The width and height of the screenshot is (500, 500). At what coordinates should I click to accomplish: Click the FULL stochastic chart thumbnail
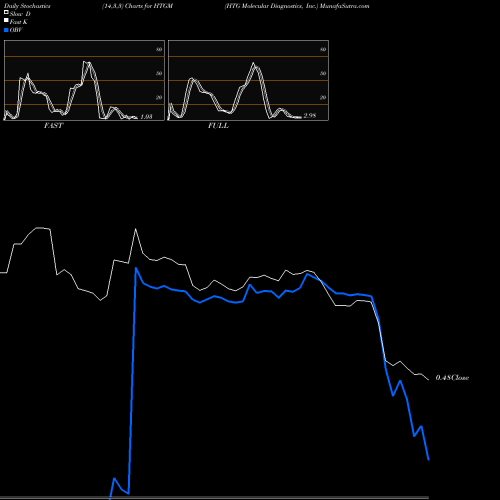coord(248,80)
